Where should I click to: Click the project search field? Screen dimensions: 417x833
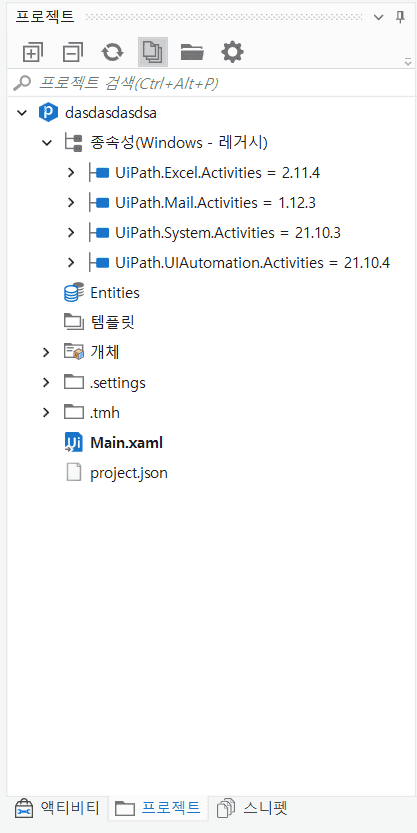pyautogui.click(x=211, y=83)
